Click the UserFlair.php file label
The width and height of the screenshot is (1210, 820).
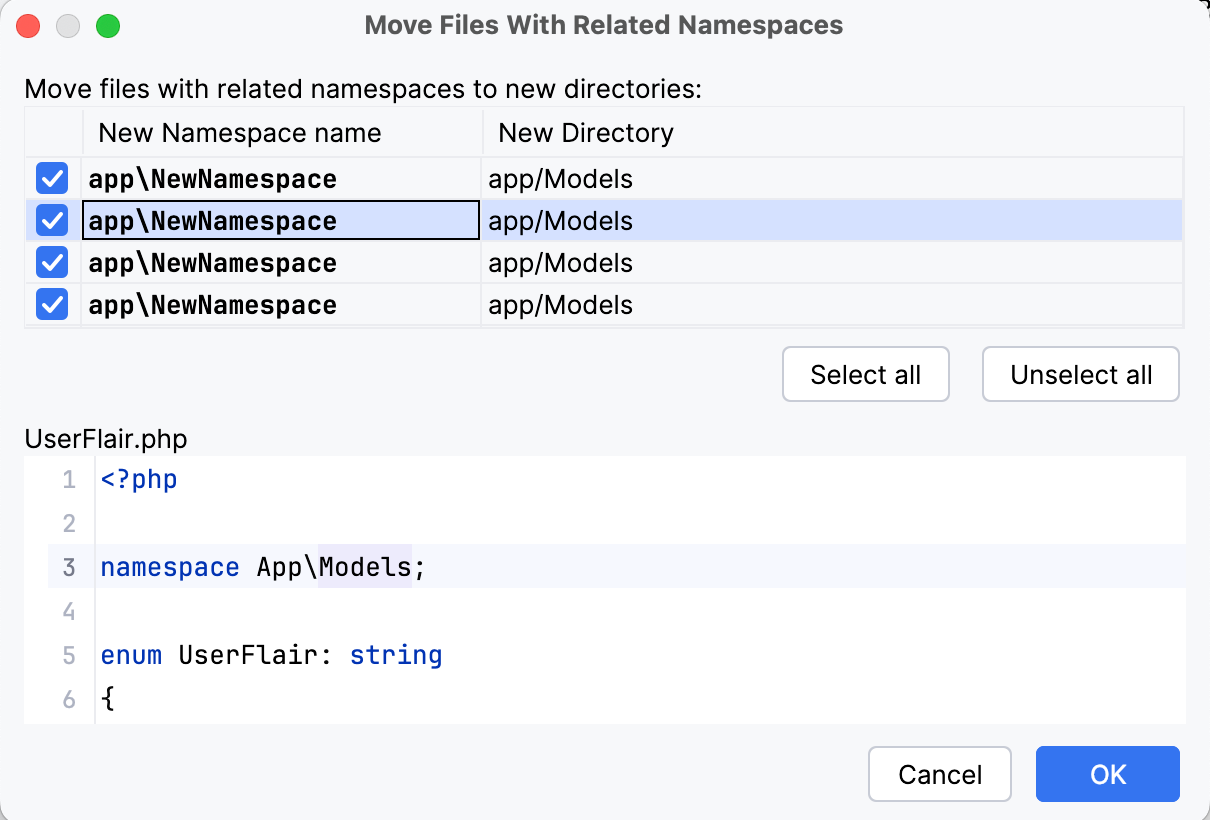tap(105, 438)
